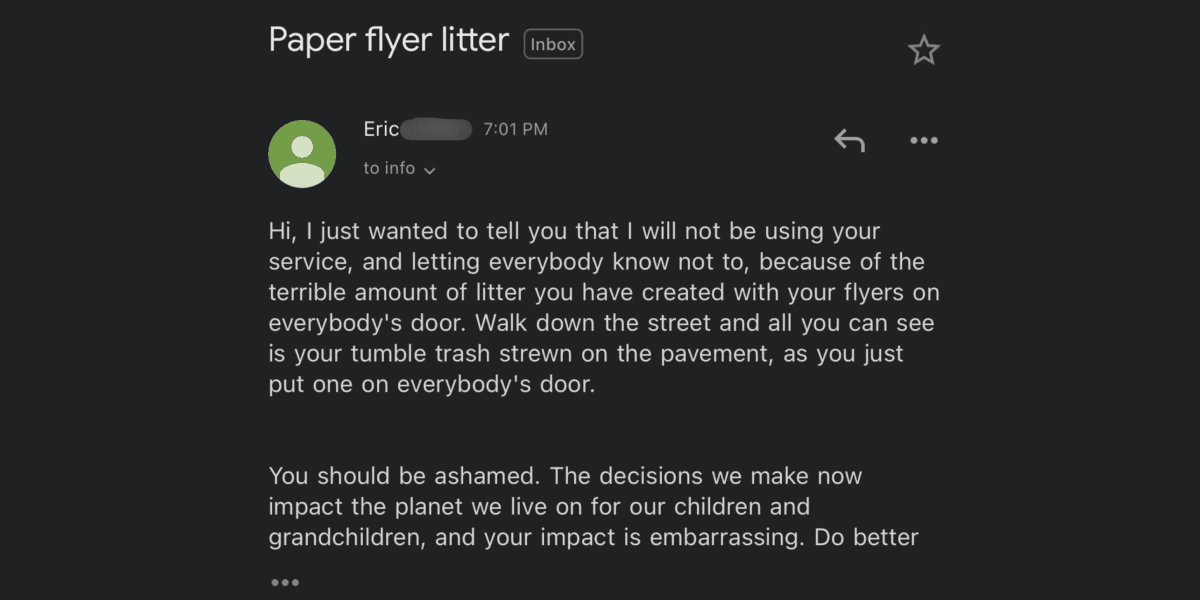Click the word 'Hi' starting the message
Image resolution: width=1200 pixels, height=600 pixels.
281,231
